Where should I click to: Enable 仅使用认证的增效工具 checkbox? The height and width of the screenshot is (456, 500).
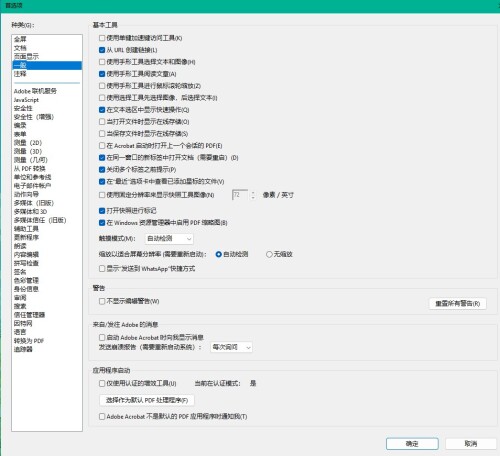coord(102,384)
